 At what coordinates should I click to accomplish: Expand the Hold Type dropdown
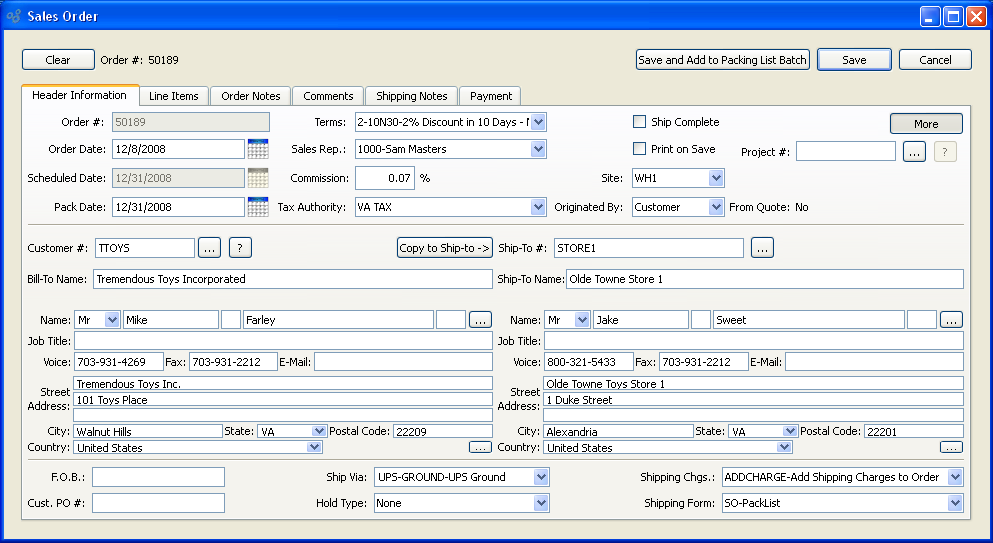pos(541,503)
